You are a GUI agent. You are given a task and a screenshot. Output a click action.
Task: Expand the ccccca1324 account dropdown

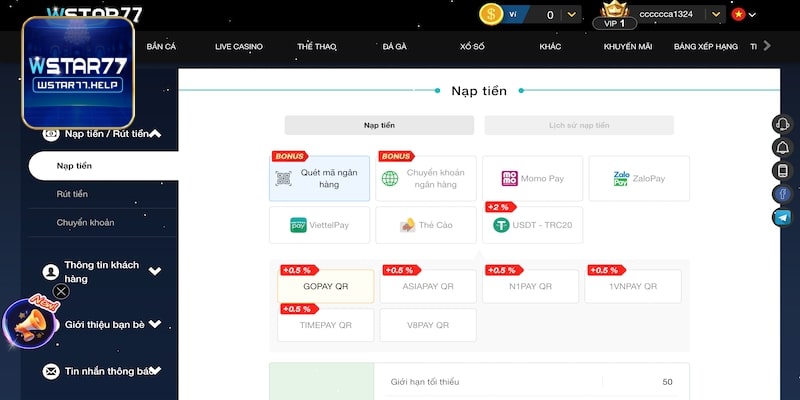(716, 14)
